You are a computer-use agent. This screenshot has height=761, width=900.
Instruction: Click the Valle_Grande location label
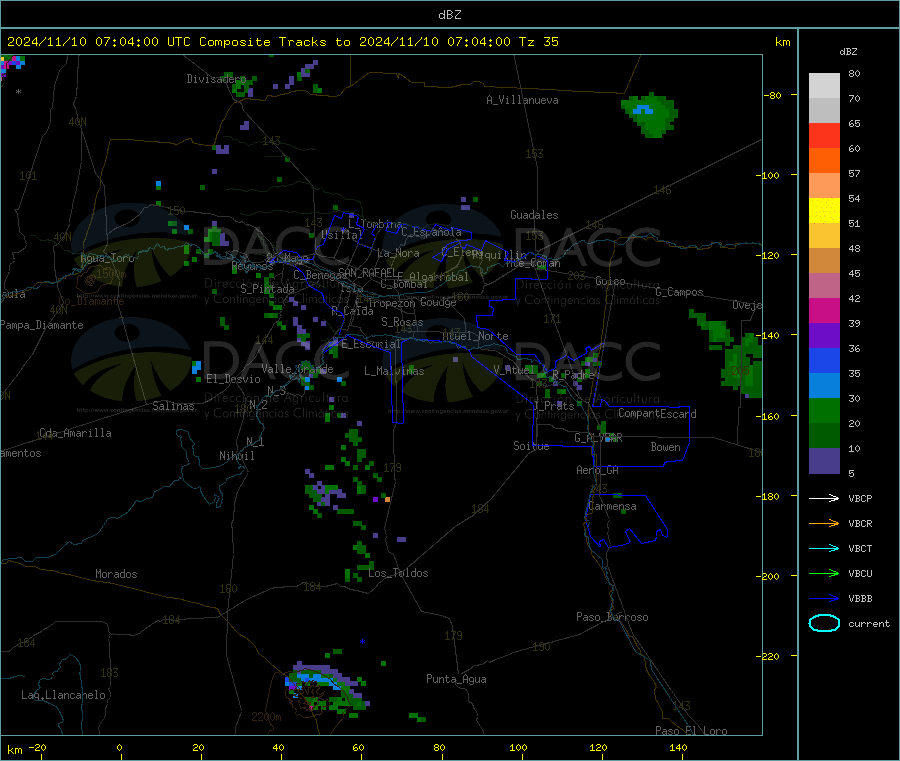297,369
